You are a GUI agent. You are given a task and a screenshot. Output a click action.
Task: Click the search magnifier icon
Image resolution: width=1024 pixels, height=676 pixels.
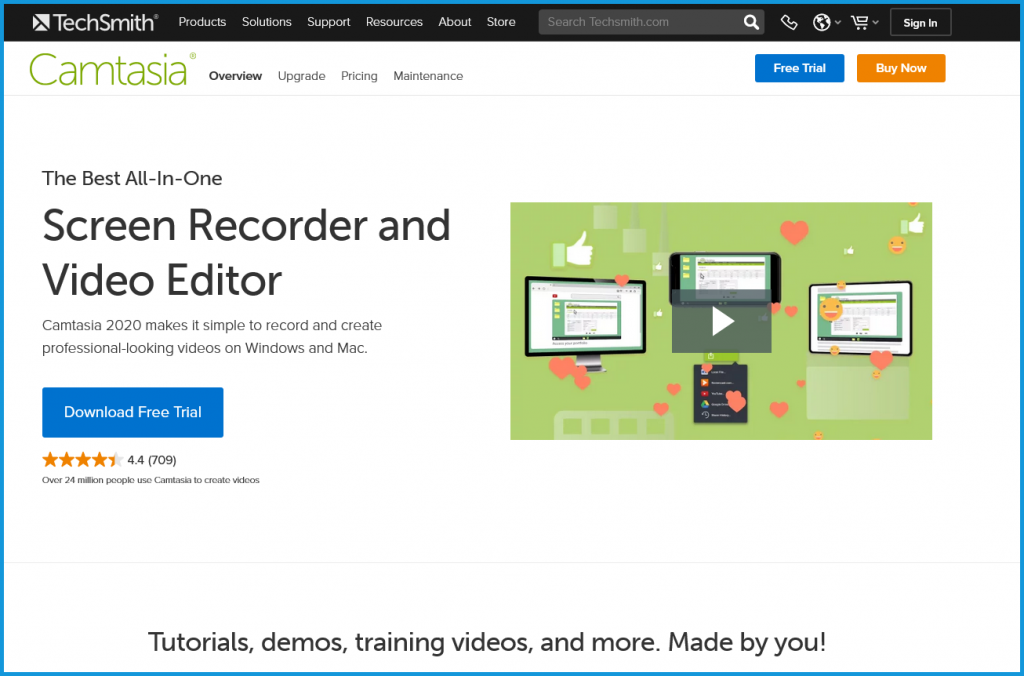pyautogui.click(x=751, y=22)
